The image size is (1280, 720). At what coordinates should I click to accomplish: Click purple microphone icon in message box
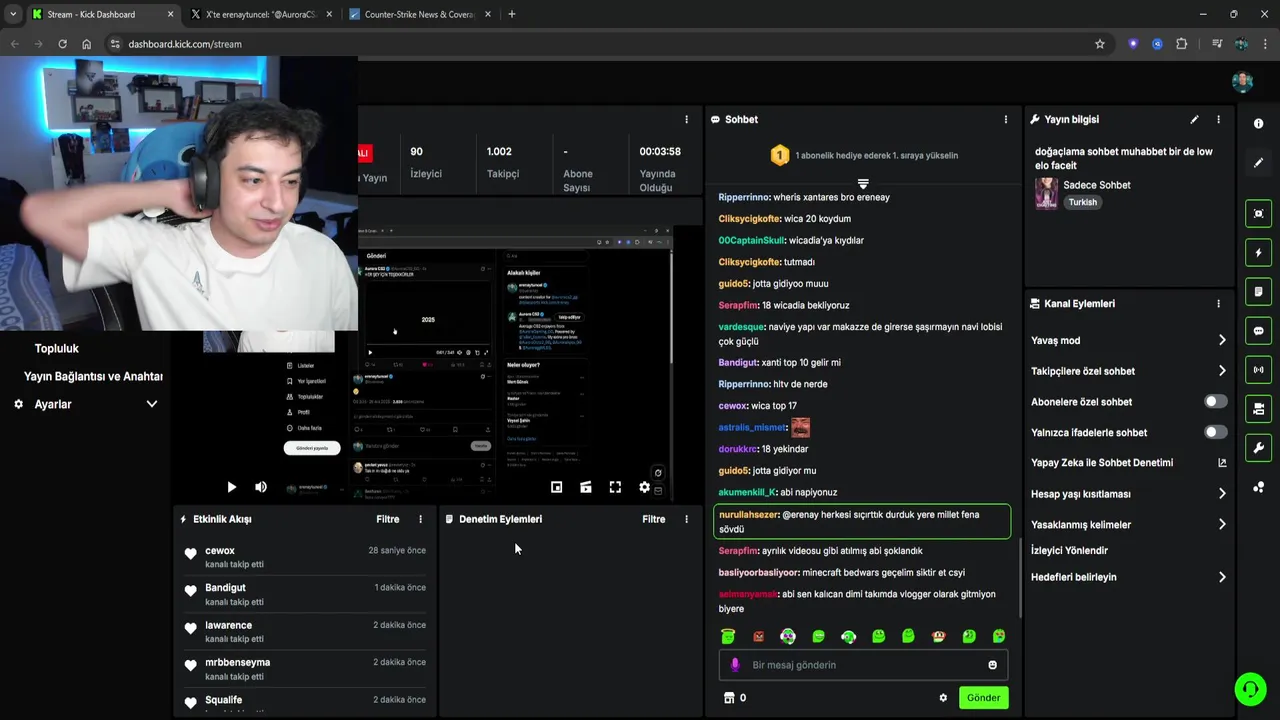pyautogui.click(x=735, y=665)
